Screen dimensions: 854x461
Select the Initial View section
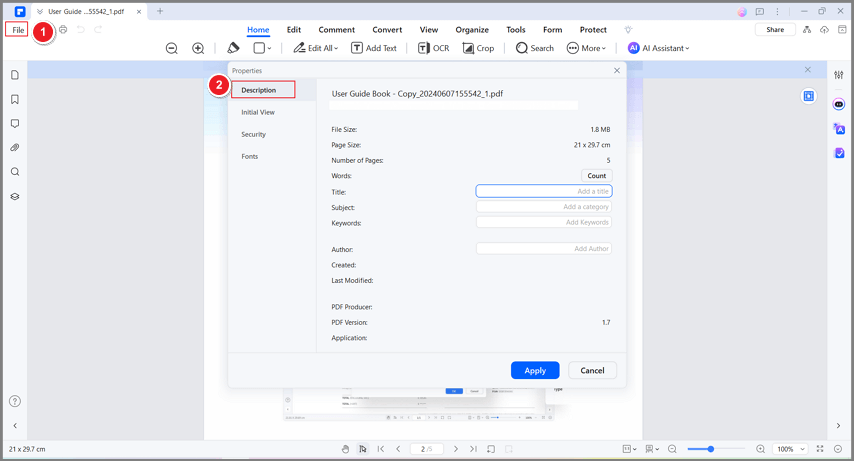click(x=258, y=112)
